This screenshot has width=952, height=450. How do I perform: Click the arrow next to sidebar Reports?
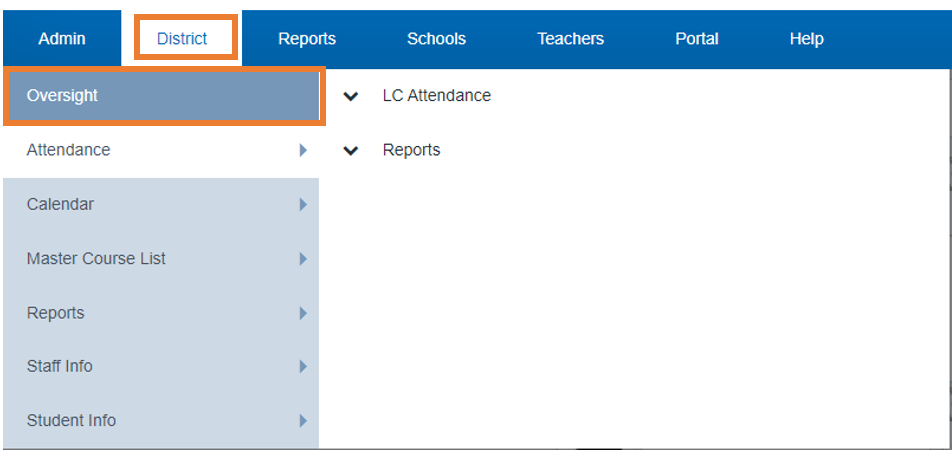click(x=302, y=313)
